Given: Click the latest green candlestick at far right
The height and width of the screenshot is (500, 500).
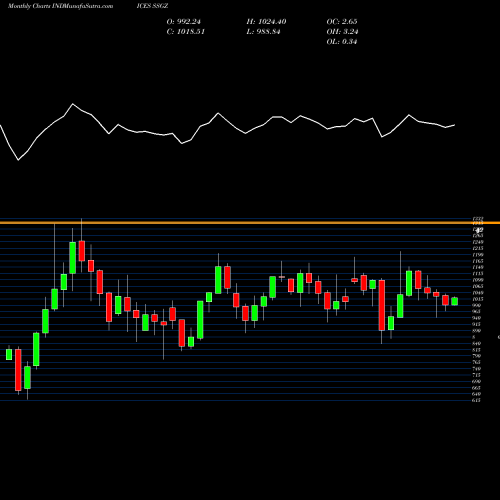Looking at the screenshot, I should pyautogui.click(x=454, y=301).
